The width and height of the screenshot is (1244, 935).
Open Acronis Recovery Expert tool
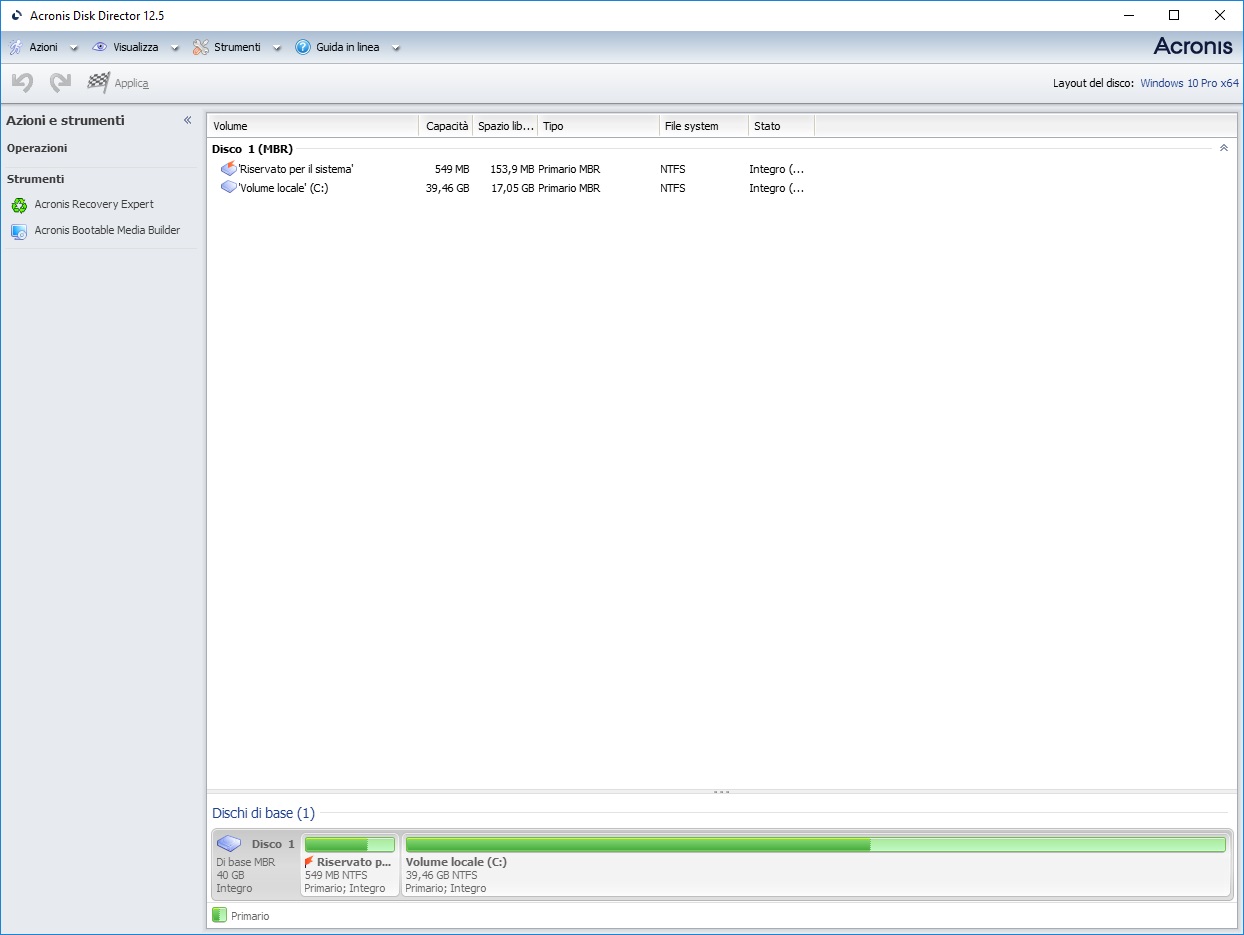pyautogui.click(x=93, y=205)
